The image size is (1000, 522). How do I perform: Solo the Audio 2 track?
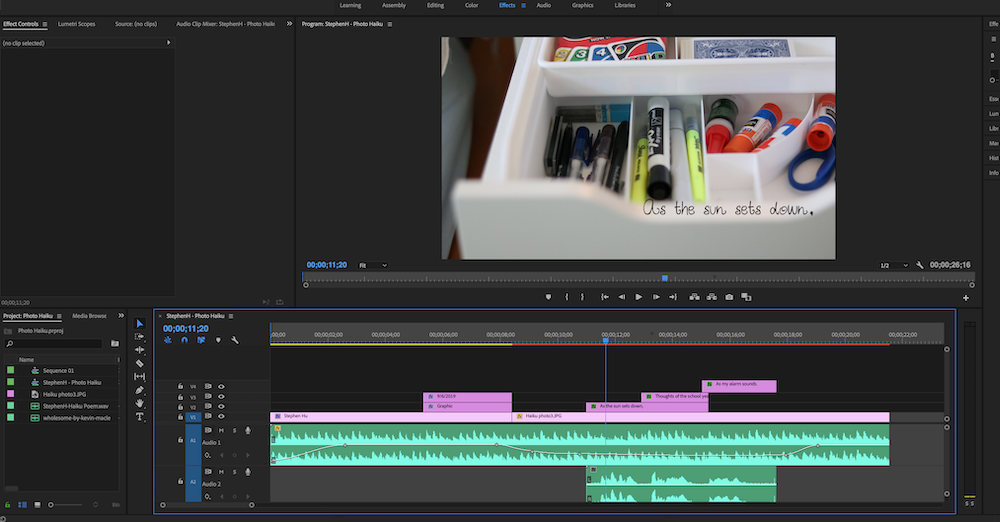234,472
